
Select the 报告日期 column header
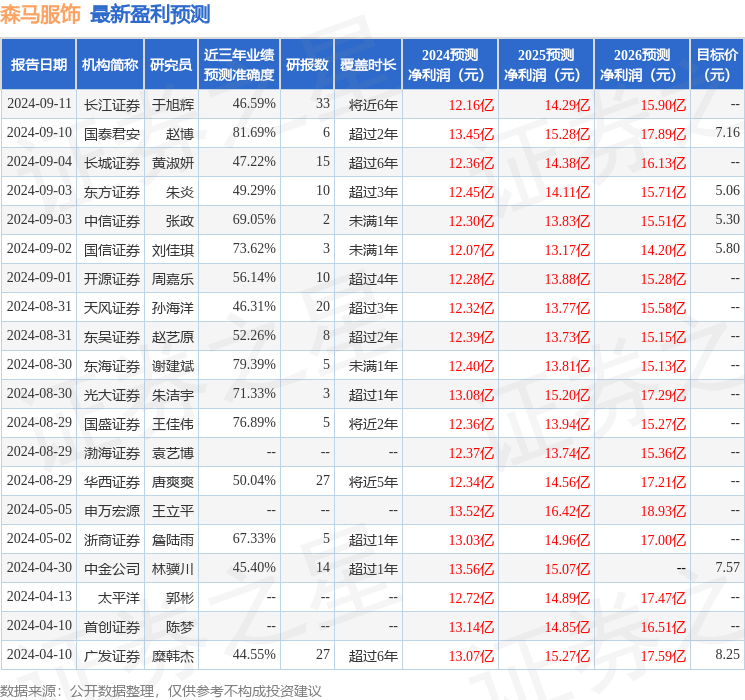[38, 65]
